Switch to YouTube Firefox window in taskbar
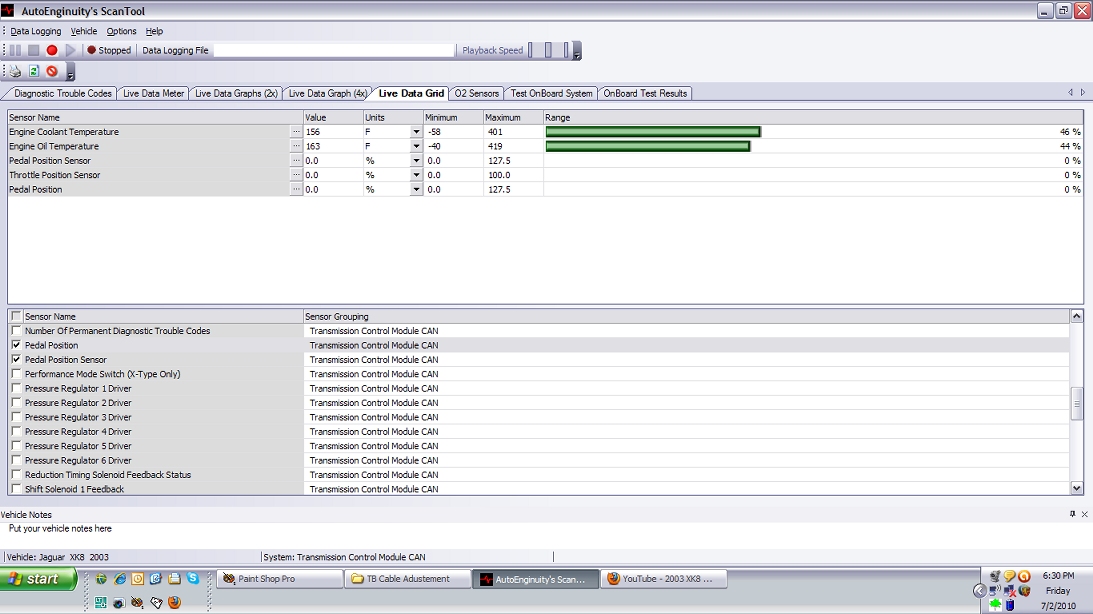The image size is (1093, 614). click(x=664, y=579)
